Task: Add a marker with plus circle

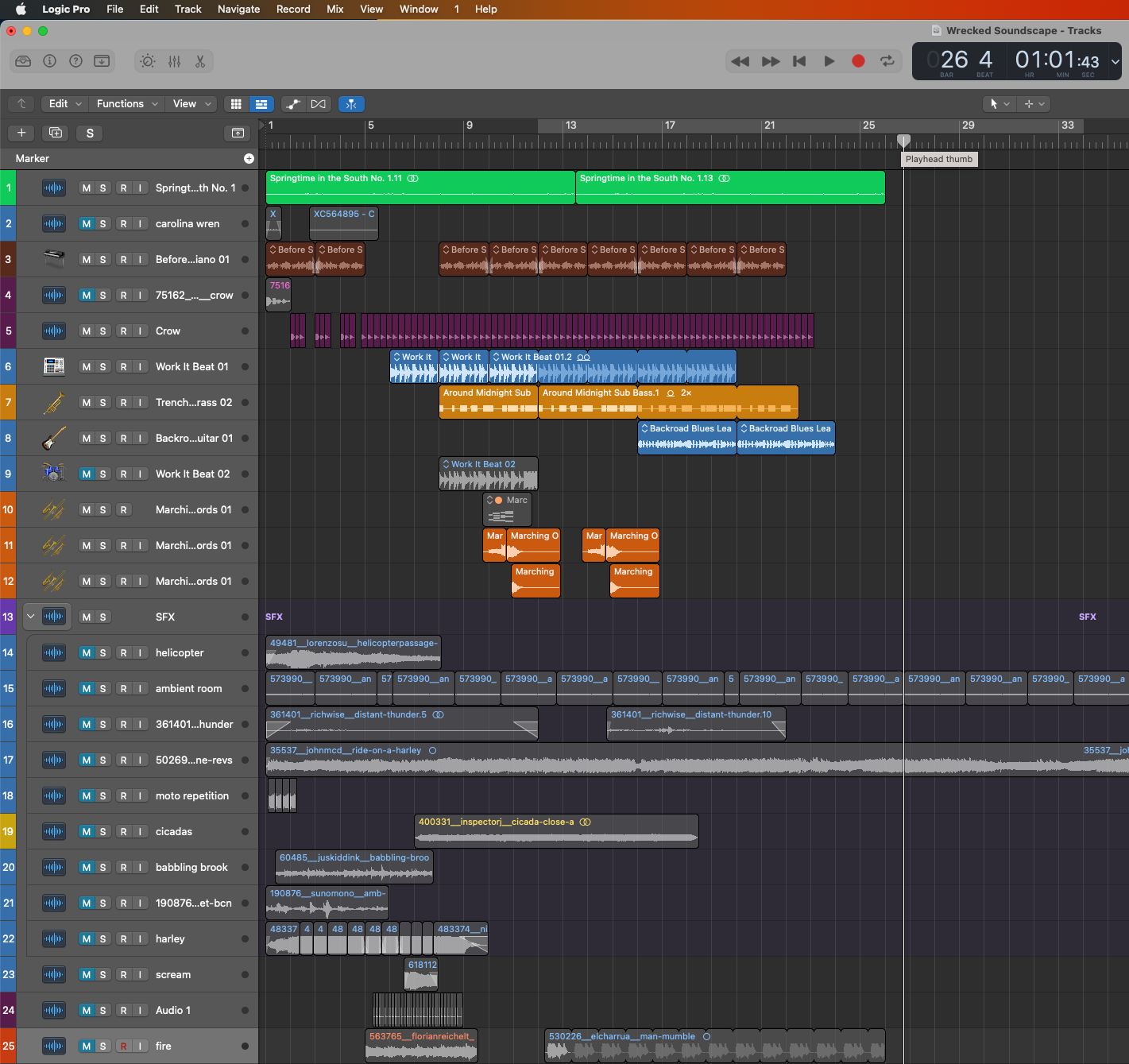Action: [x=249, y=159]
